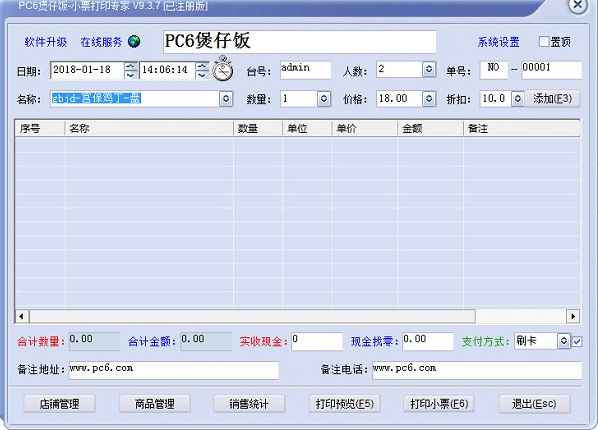The height and width of the screenshot is (430, 598).
Task: Click the 备注 column header
Action: click(x=522, y=129)
